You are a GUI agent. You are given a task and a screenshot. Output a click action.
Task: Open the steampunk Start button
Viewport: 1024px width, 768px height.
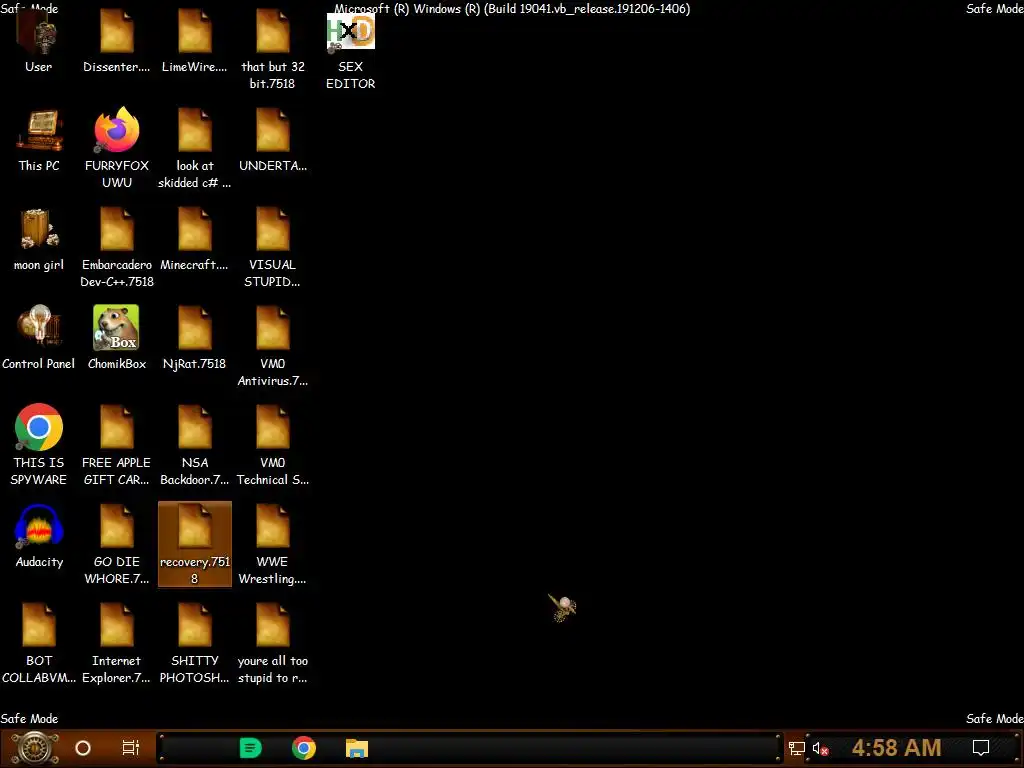coord(35,748)
